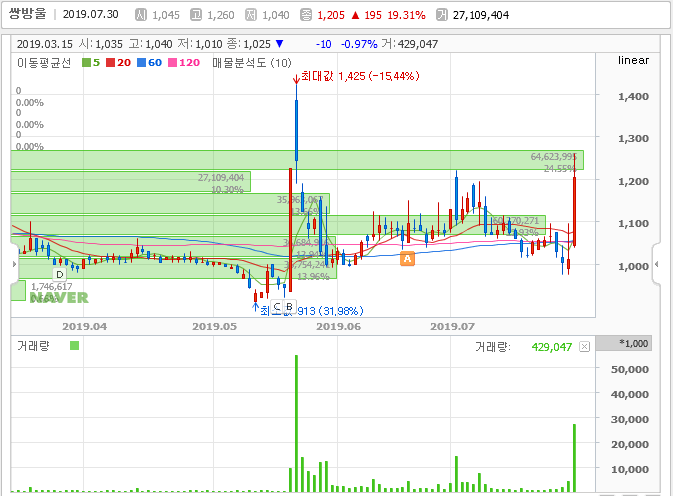Viewport: 673px width, 496px height.
Task: Click the orange A marker on chart
Action: click(407, 258)
